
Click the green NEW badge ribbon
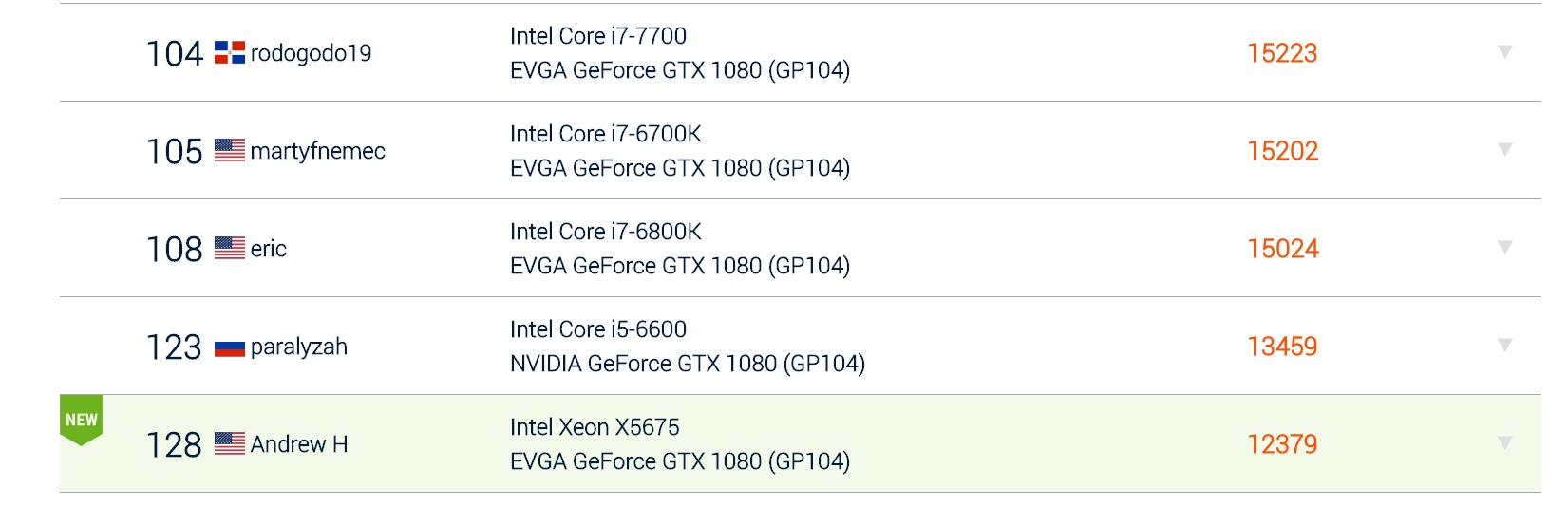81,420
